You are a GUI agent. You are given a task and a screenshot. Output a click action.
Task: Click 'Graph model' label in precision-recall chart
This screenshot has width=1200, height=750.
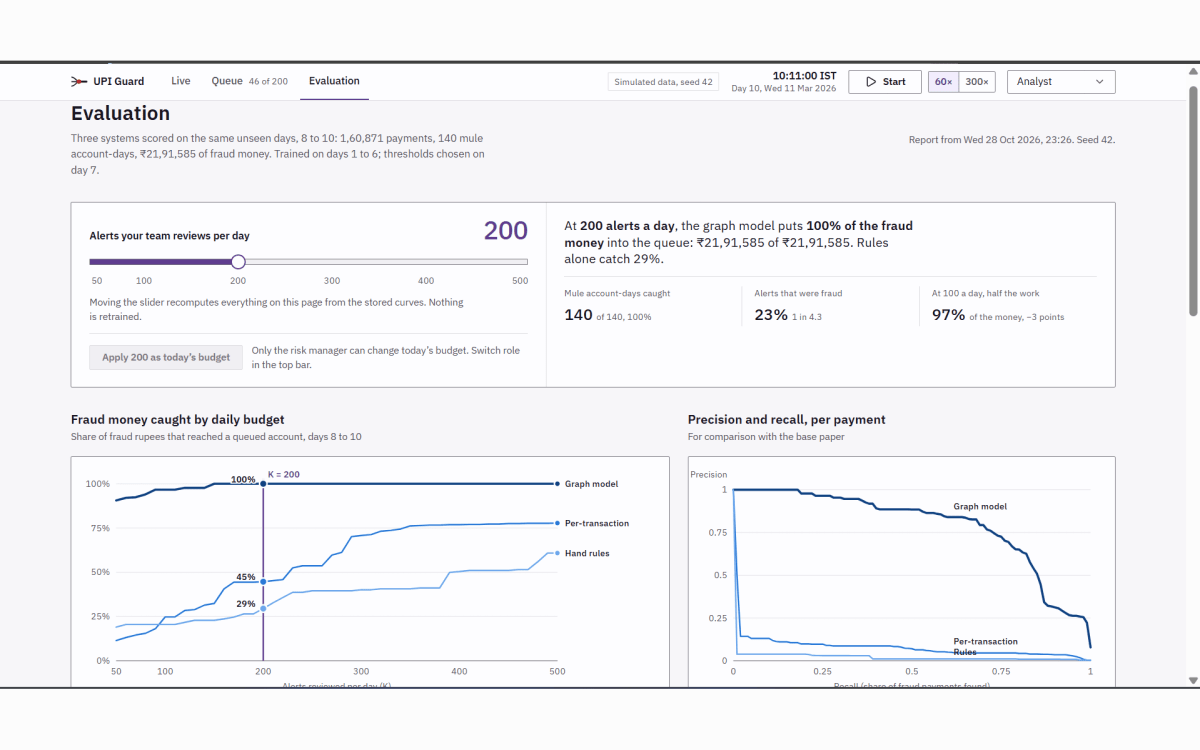pos(980,507)
